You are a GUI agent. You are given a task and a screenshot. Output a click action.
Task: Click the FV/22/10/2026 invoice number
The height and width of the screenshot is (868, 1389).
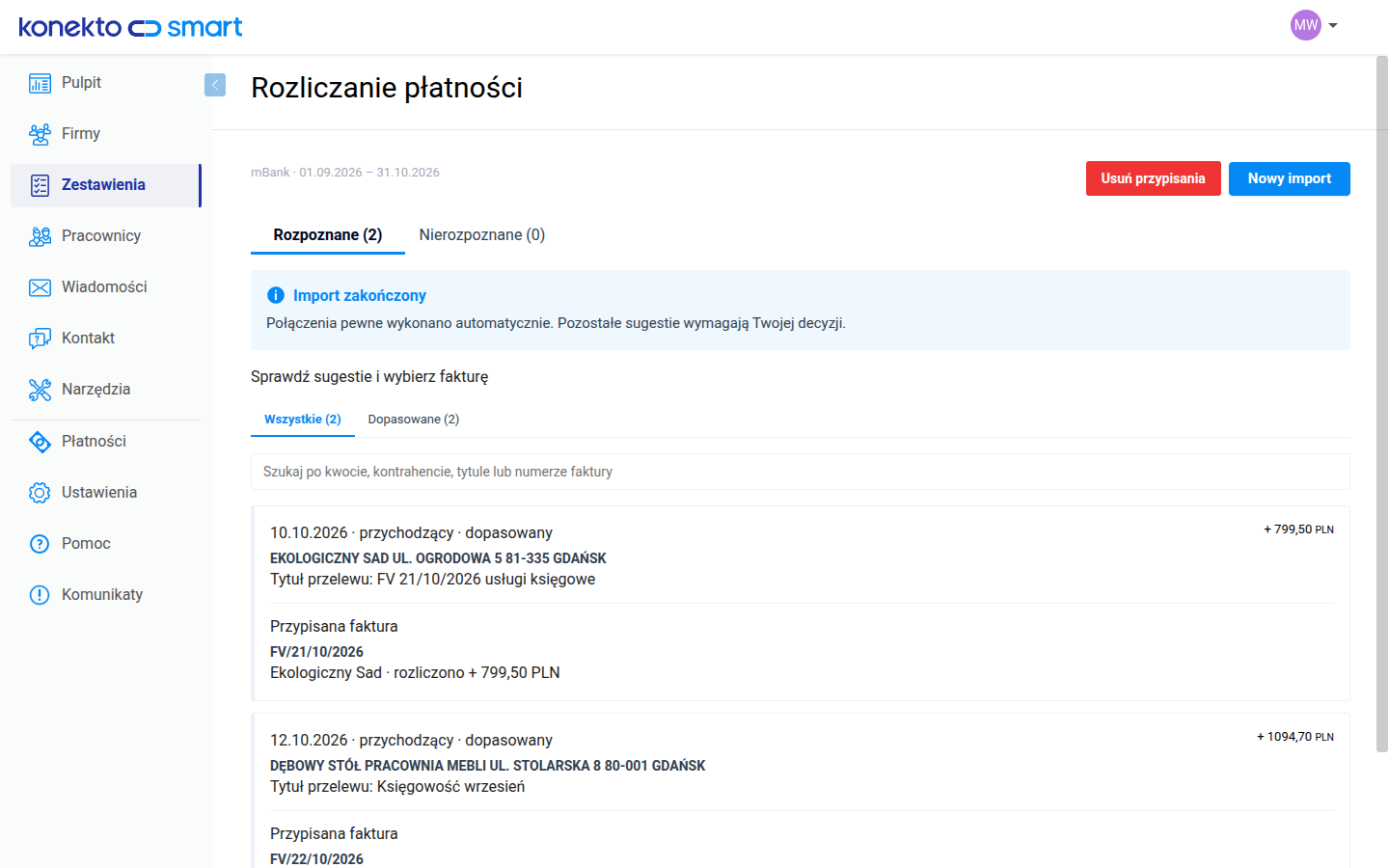[316, 859]
